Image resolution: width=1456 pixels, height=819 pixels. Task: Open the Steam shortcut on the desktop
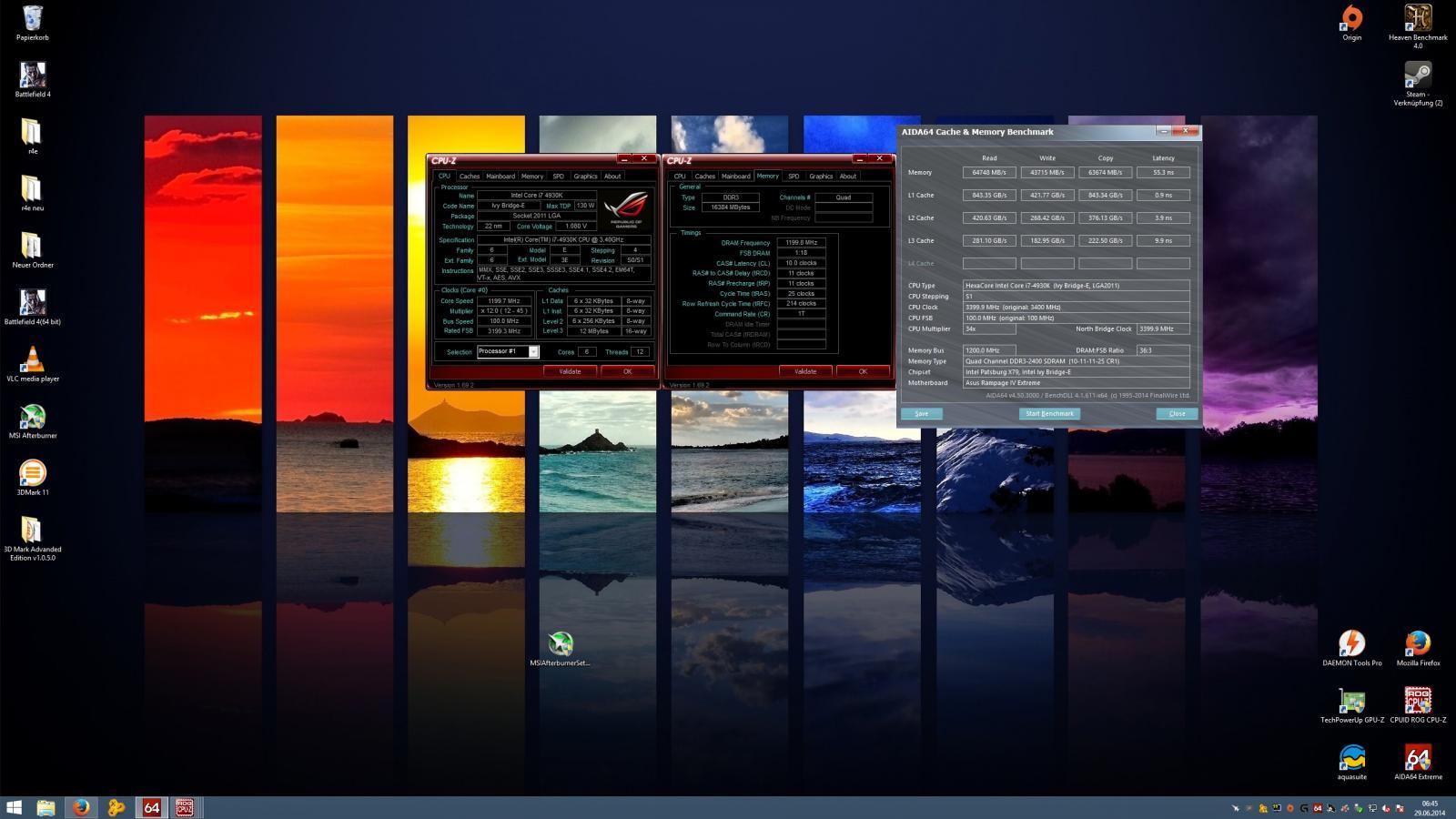pos(1418,84)
